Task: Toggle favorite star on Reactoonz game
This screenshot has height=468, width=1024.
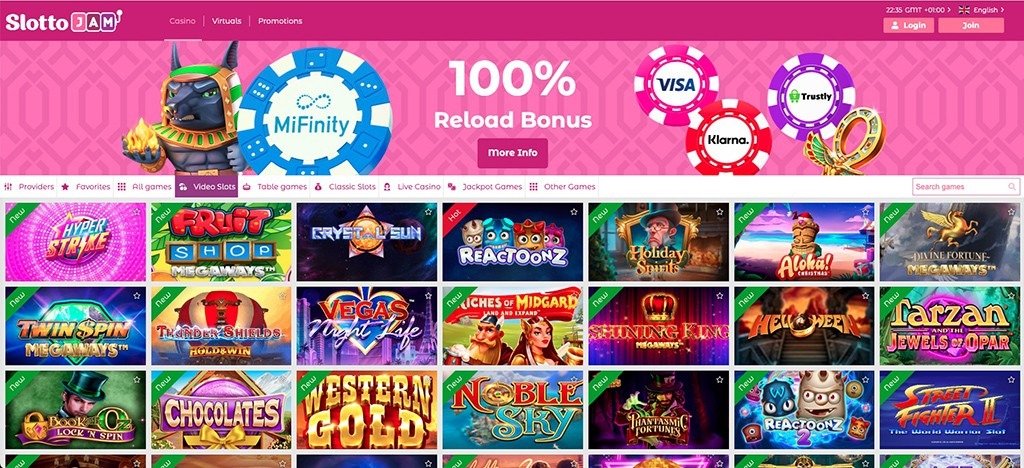Action: coord(573,211)
